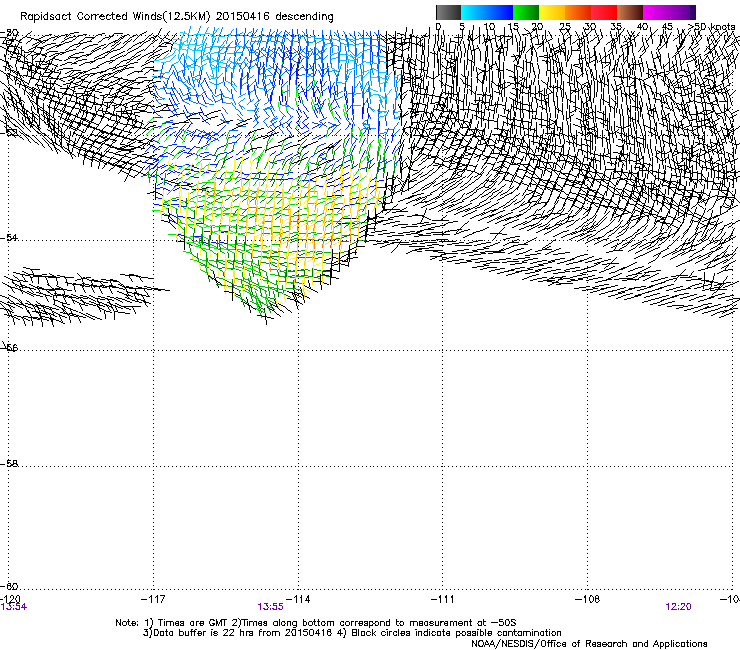Screen dimensions: 740x650
Task: Click the '-114' longitude axis label
Action: pyautogui.click(x=298, y=599)
